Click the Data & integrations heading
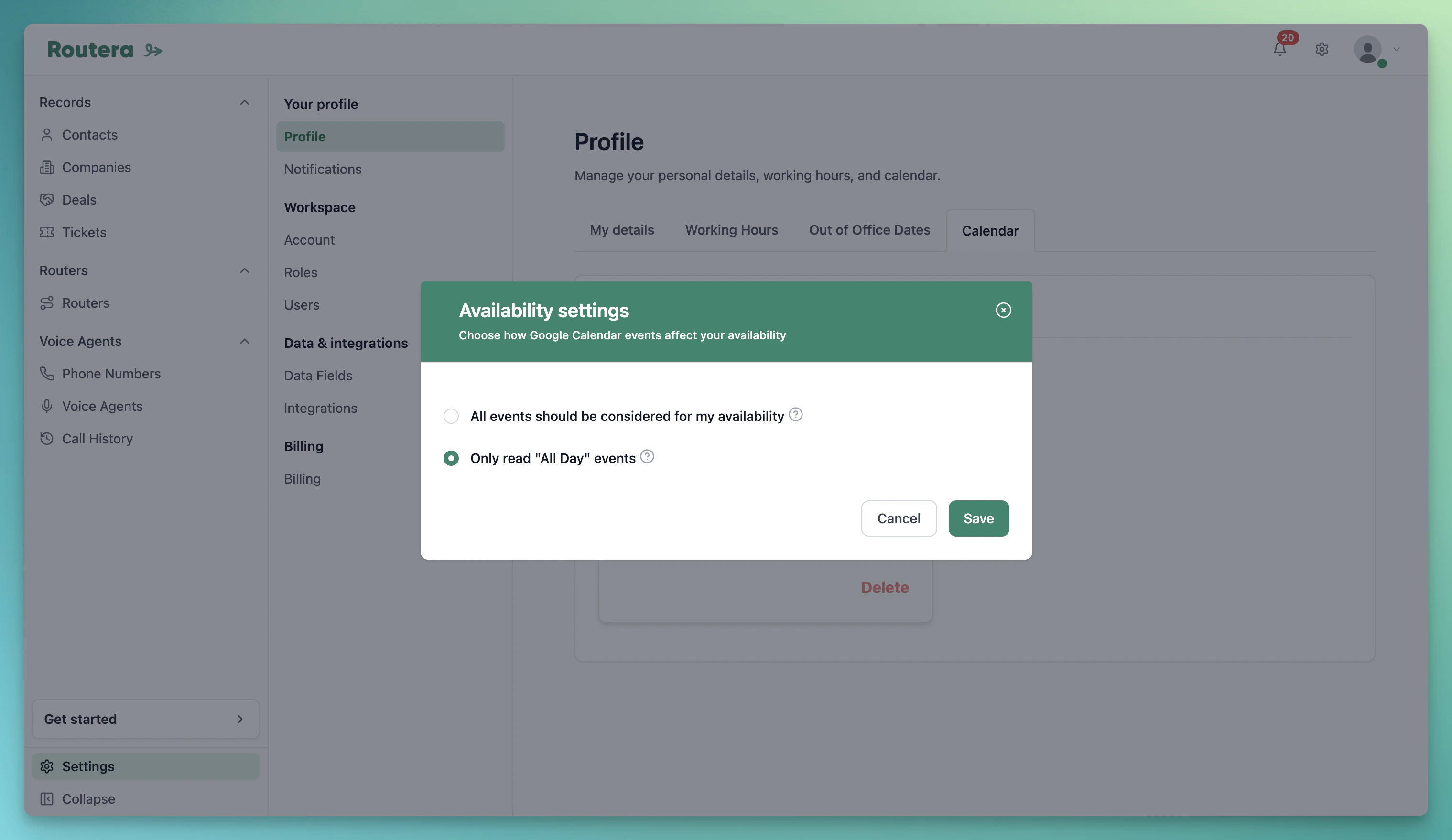 (x=346, y=344)
